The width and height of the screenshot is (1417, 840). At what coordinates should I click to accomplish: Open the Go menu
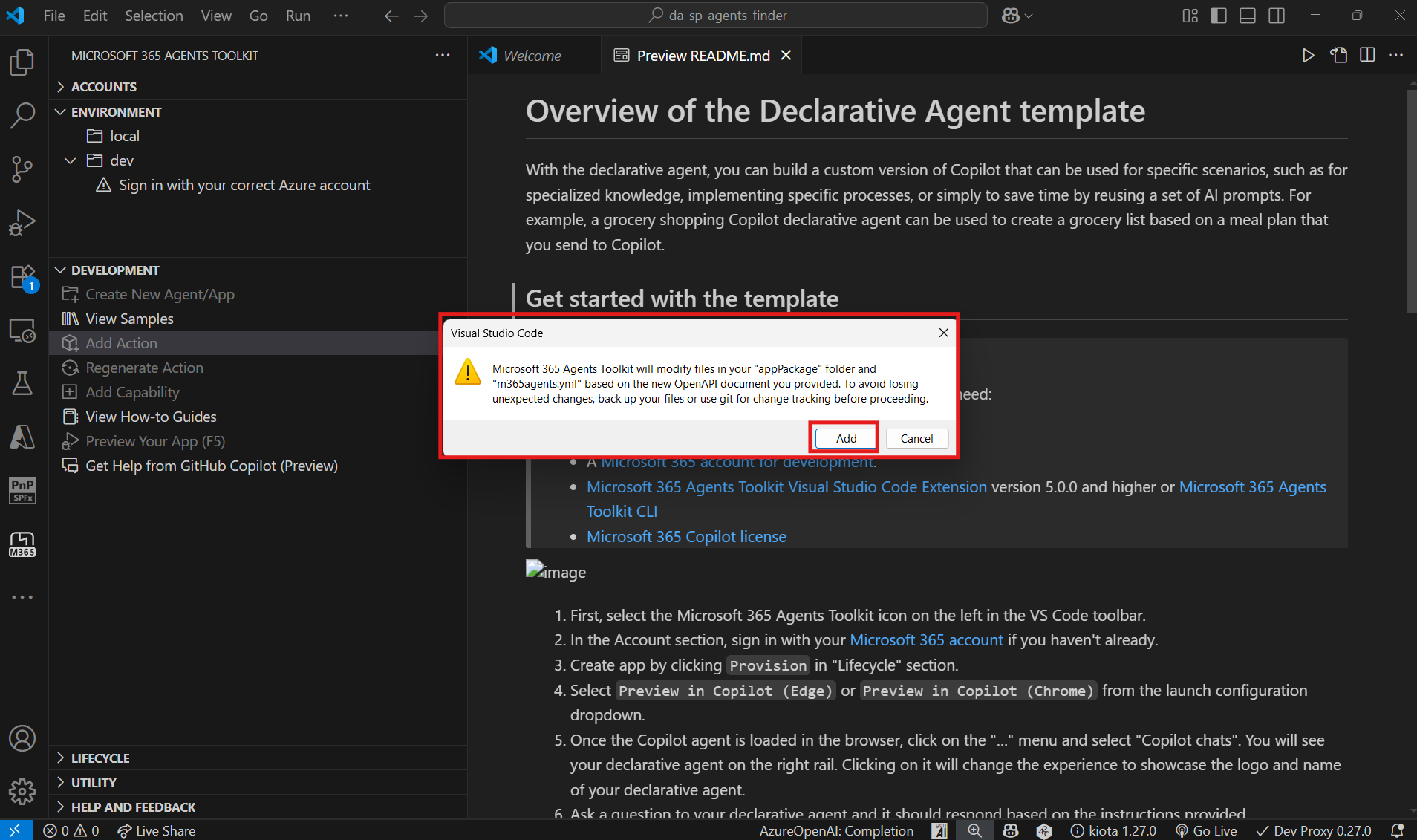tap(258, 16)
